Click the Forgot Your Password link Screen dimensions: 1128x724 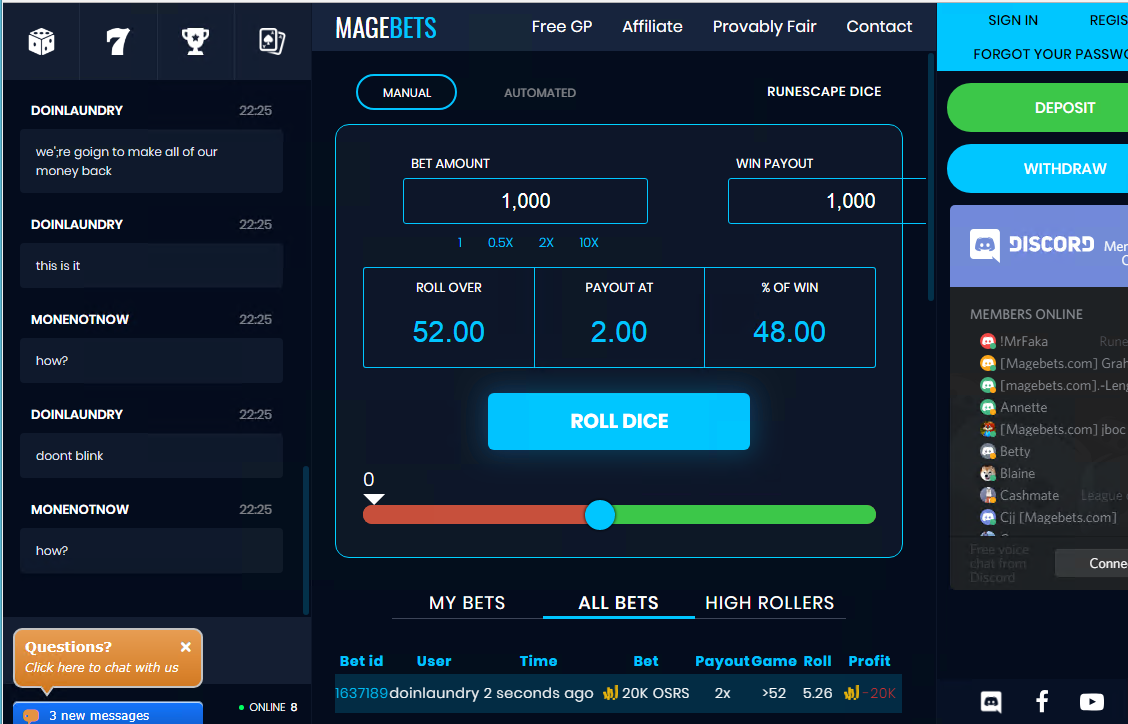[x=1050, y=54]
